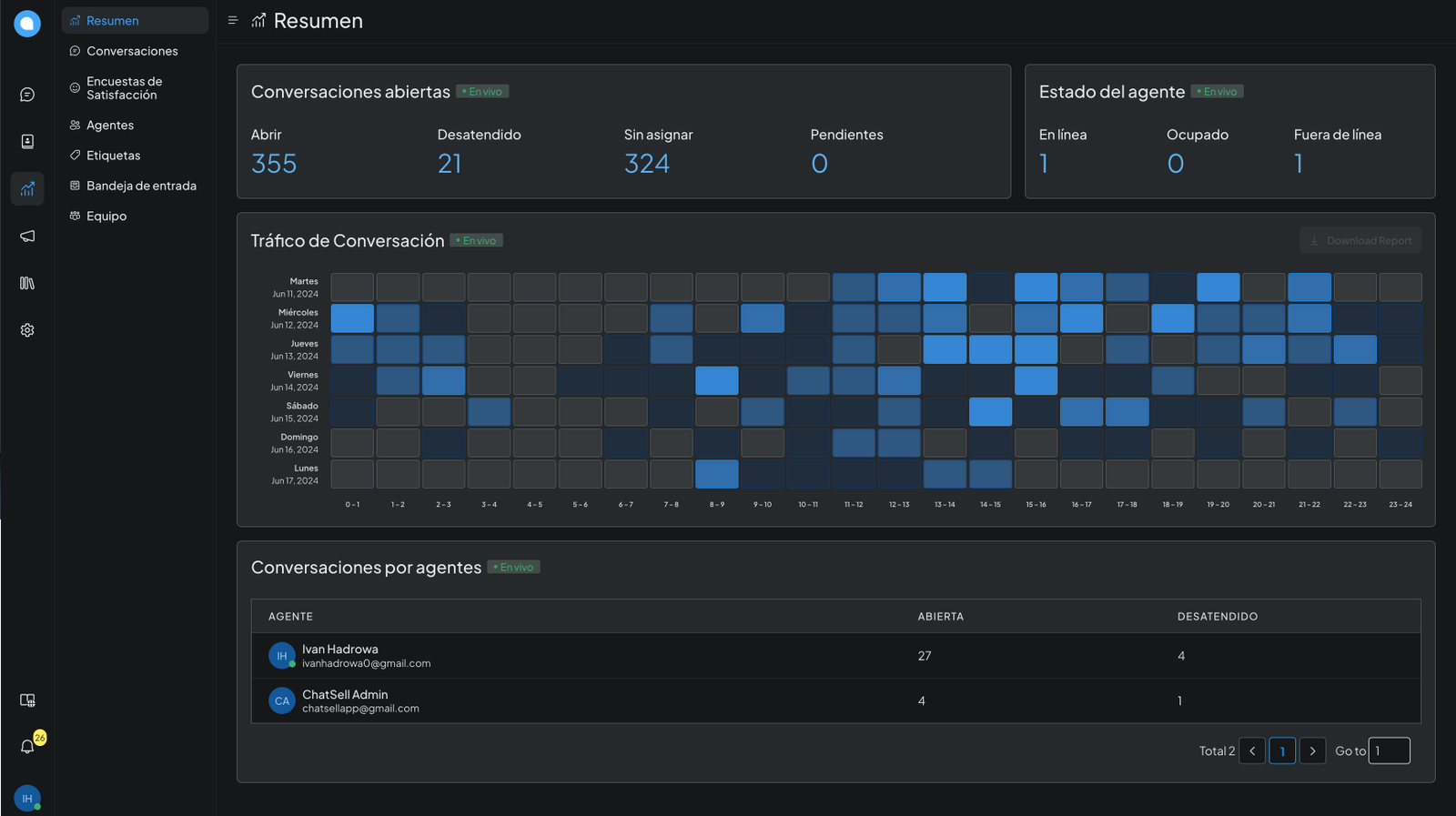The width and height of the screenshot is (1456, 816).
Task: Click En vivo badge by Tráfico de Conversación
Action: tap(476, 241)
